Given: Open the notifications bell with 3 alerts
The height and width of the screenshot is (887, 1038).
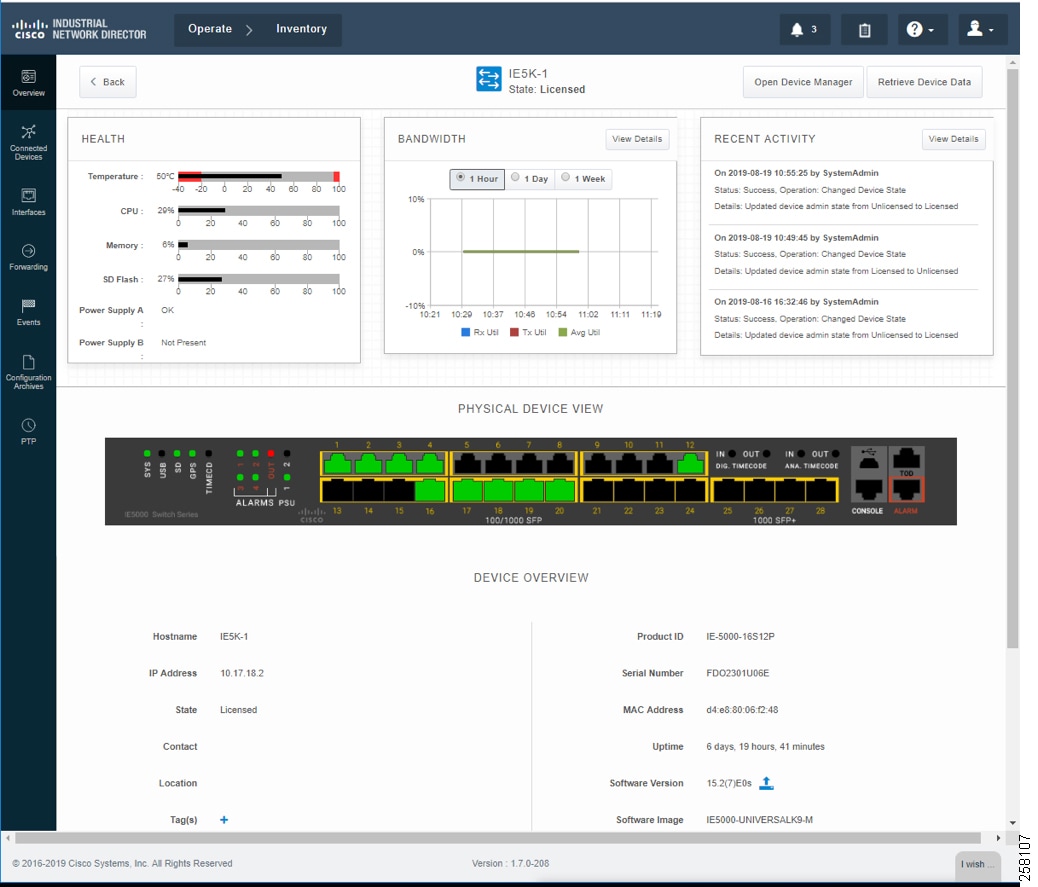Looking at the screenshot, I should point(804,30).
